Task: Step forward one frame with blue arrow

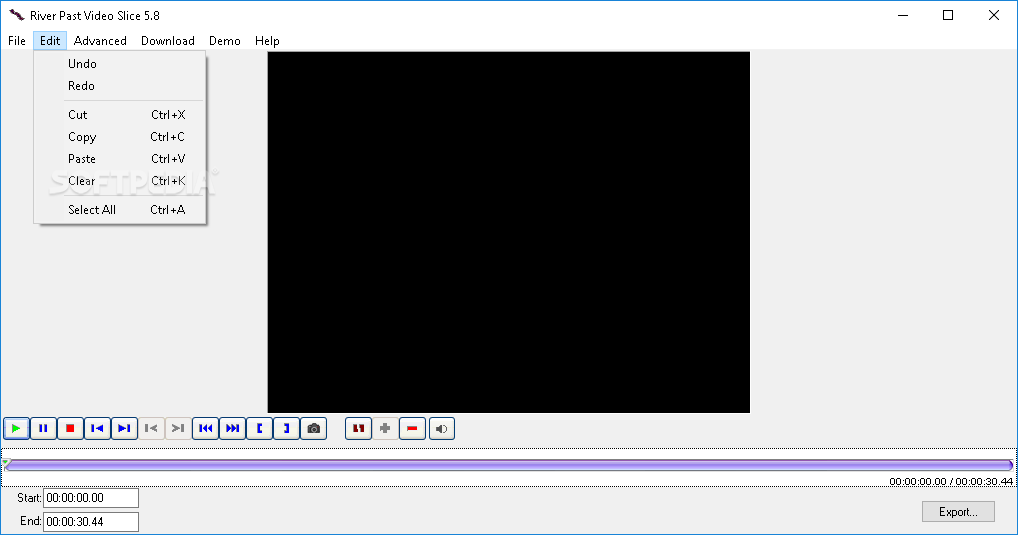Action: click(124, 429)
